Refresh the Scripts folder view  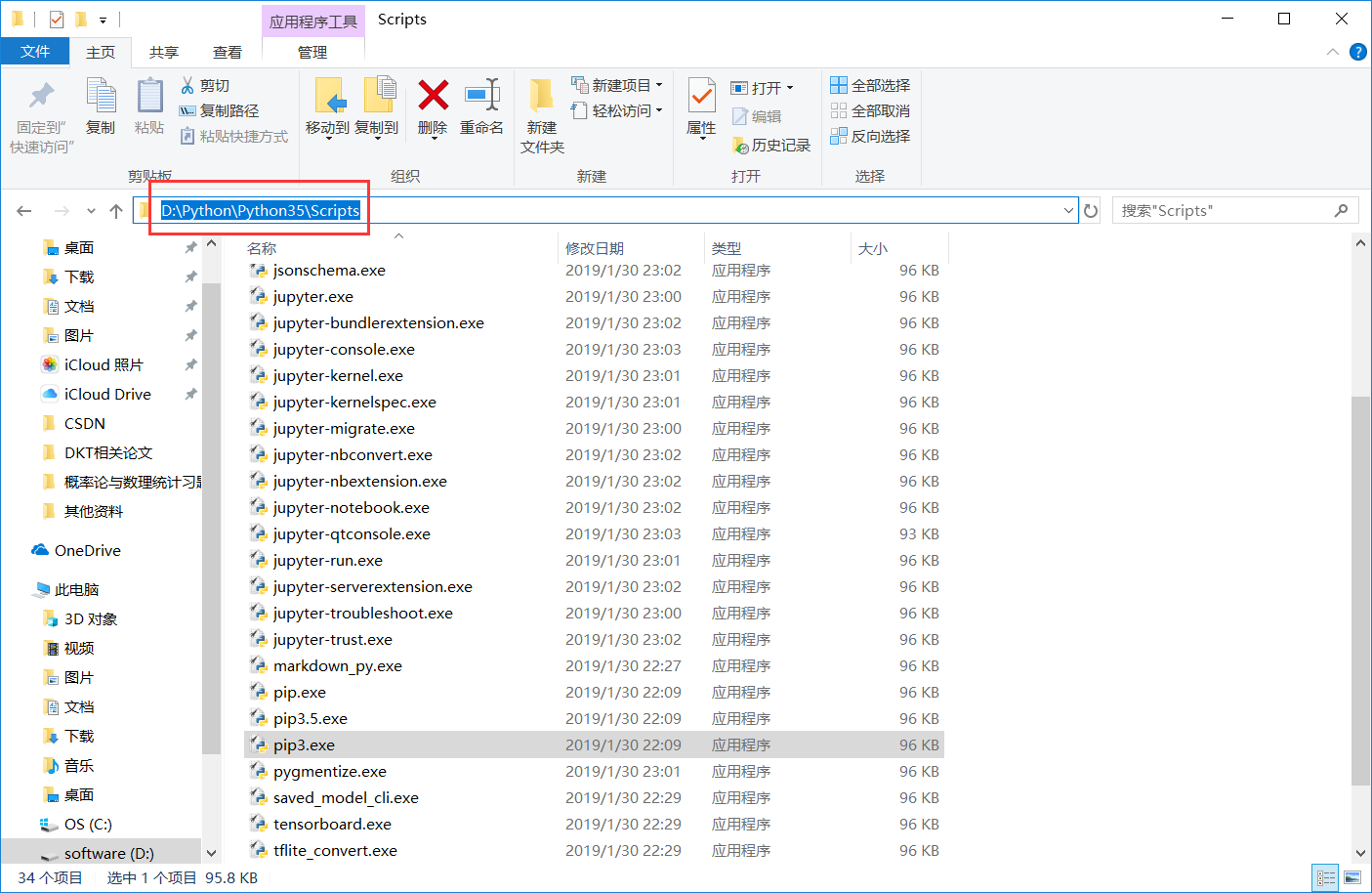click(x=1091, y=211)
